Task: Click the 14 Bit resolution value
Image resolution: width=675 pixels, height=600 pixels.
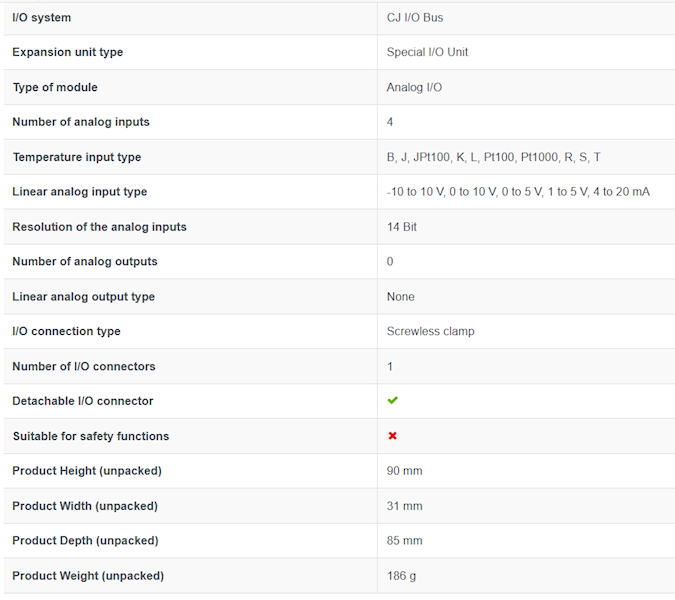Action: 402,227
